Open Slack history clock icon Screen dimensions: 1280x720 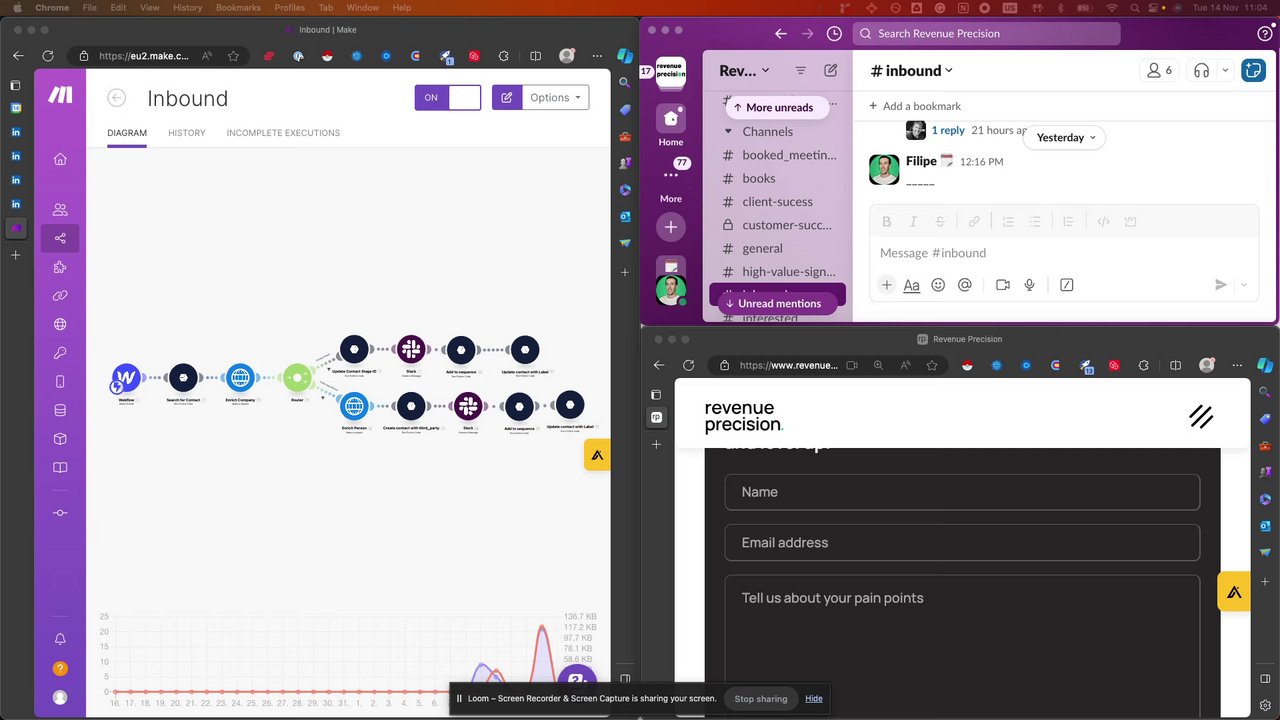(x=835, y=33)
